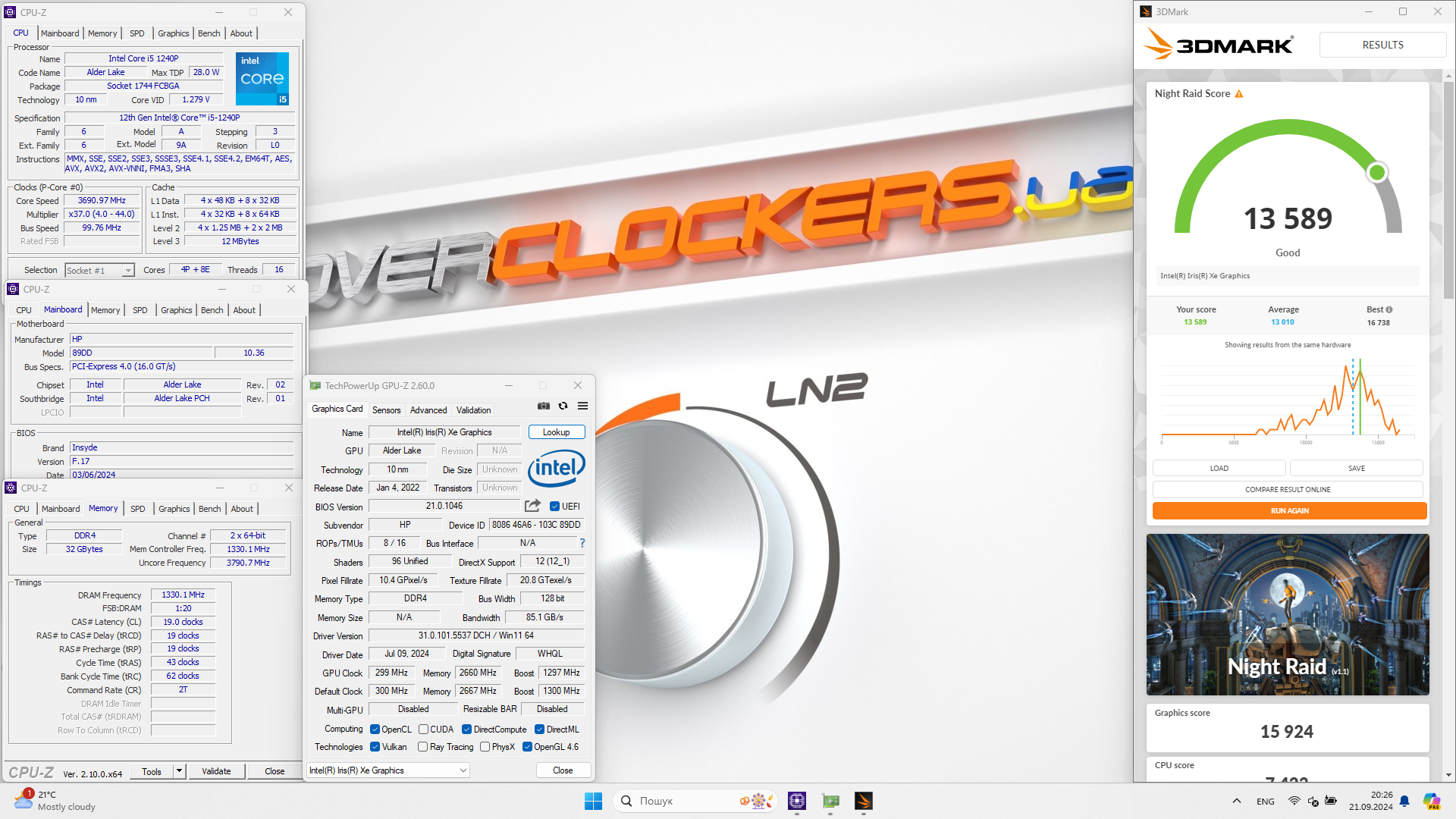Viewport: 1456px width, 819px height.
Task: Click the GPU-Z refresh icon
Action: point(563,406)
